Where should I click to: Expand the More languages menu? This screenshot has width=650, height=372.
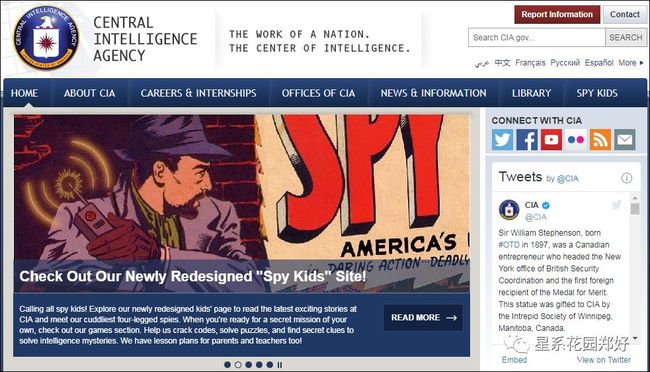(x=631, y=63)
